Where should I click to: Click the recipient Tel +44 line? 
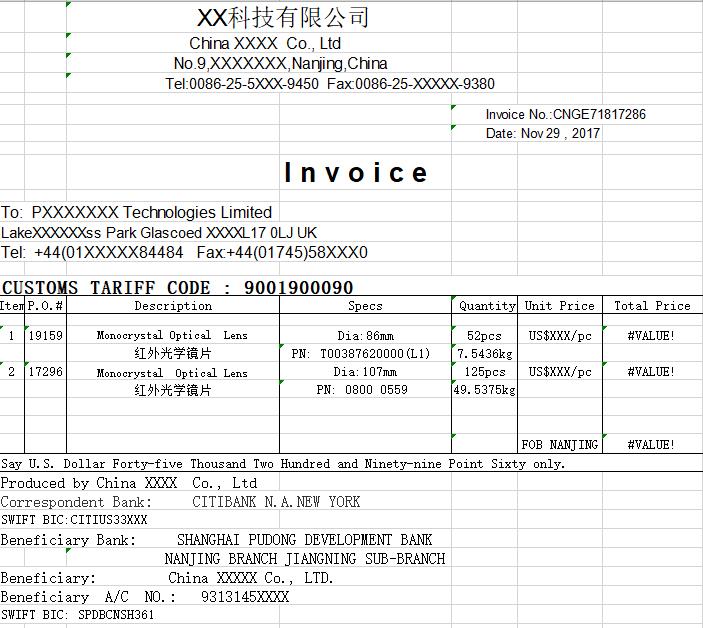[184, 252]
